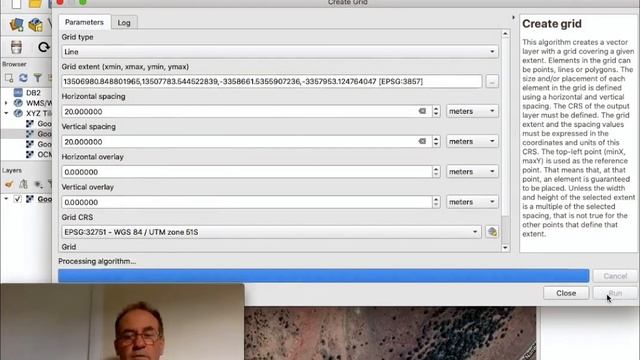The height and width of the screenshot is (360, 640).
Task: Switch to the Parameters tab
Action: 84,22
